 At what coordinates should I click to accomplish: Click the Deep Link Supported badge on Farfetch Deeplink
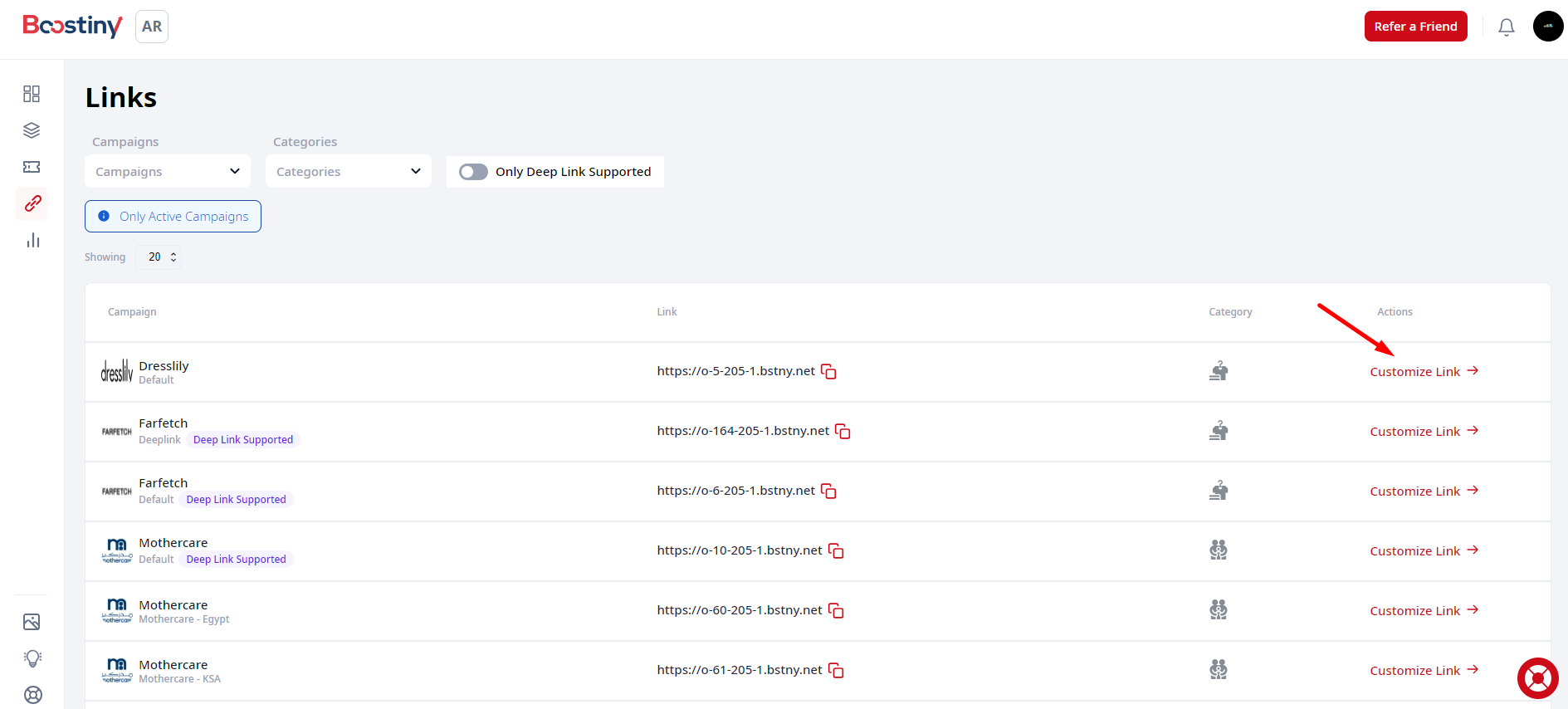(x=243, y=440)
